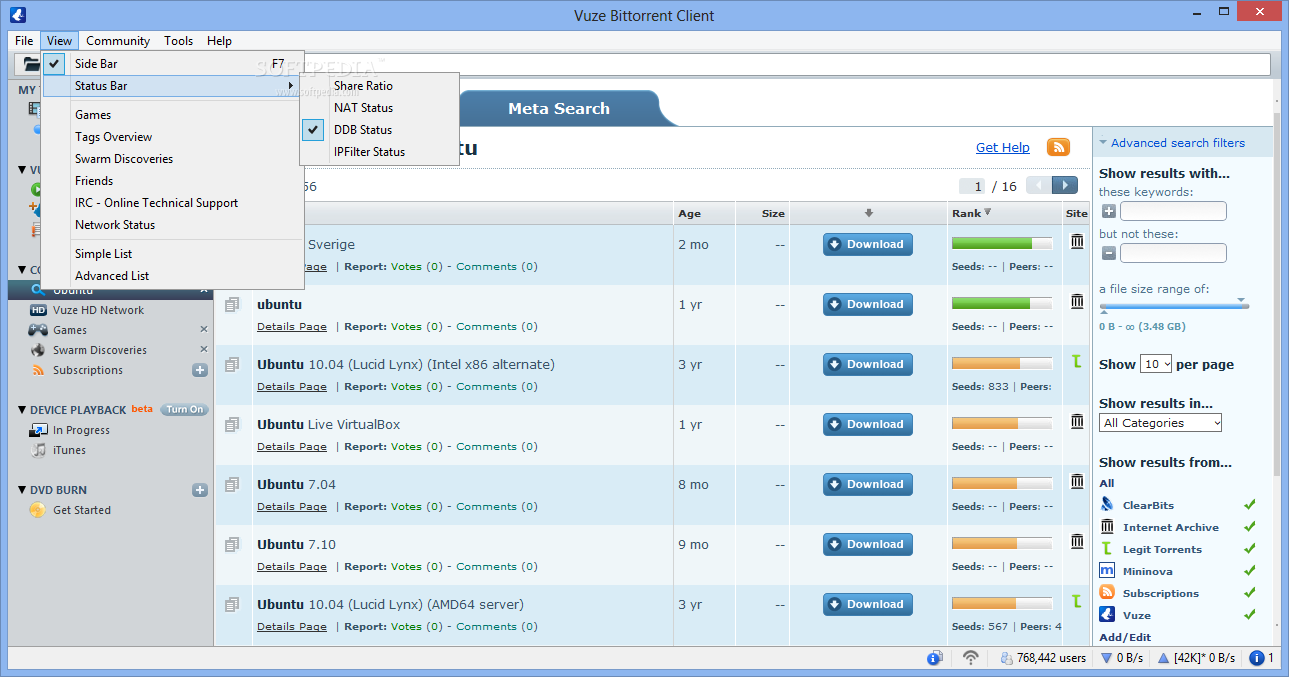The height and width of the screenshot is (677, 1289).
Task: Click the Wi-Fi NAT status icon in status bar
Action: (x=970, y=658)
